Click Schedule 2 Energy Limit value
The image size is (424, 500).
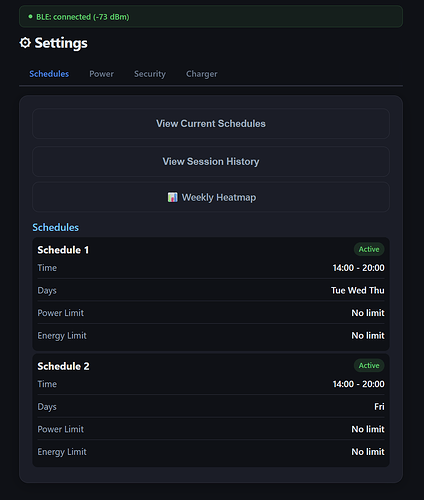click(368, 452)
